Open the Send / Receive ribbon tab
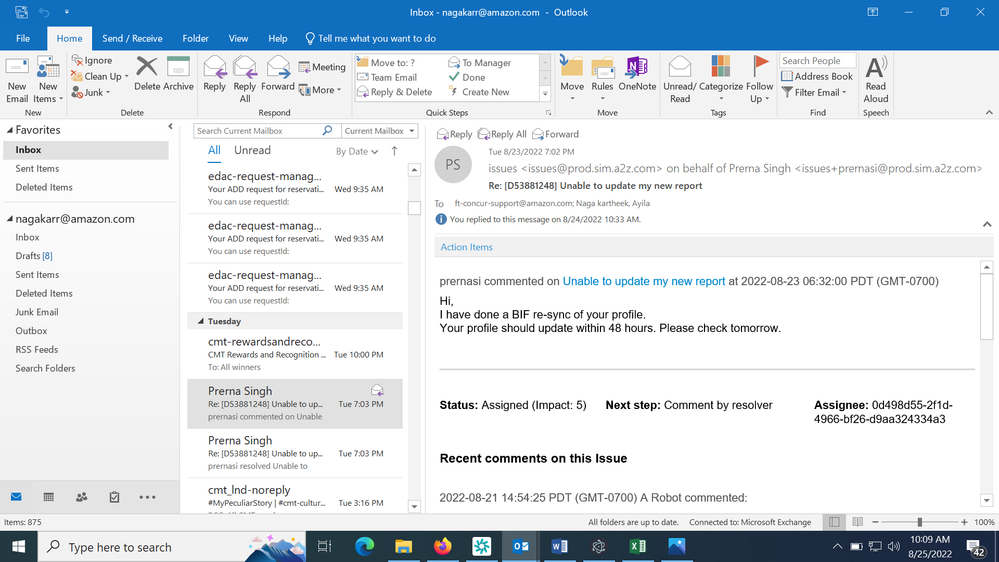 132,38
